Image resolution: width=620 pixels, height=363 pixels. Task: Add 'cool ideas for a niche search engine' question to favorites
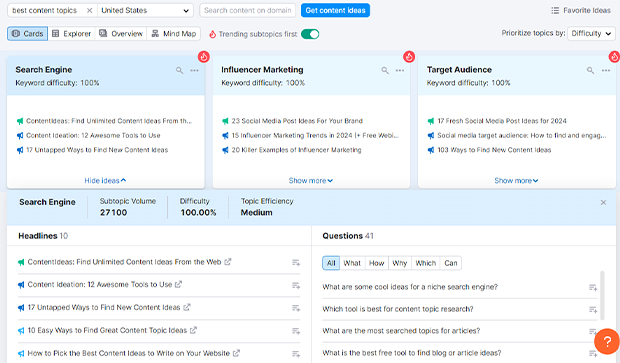pyautogui.click(x=593, y=287)
